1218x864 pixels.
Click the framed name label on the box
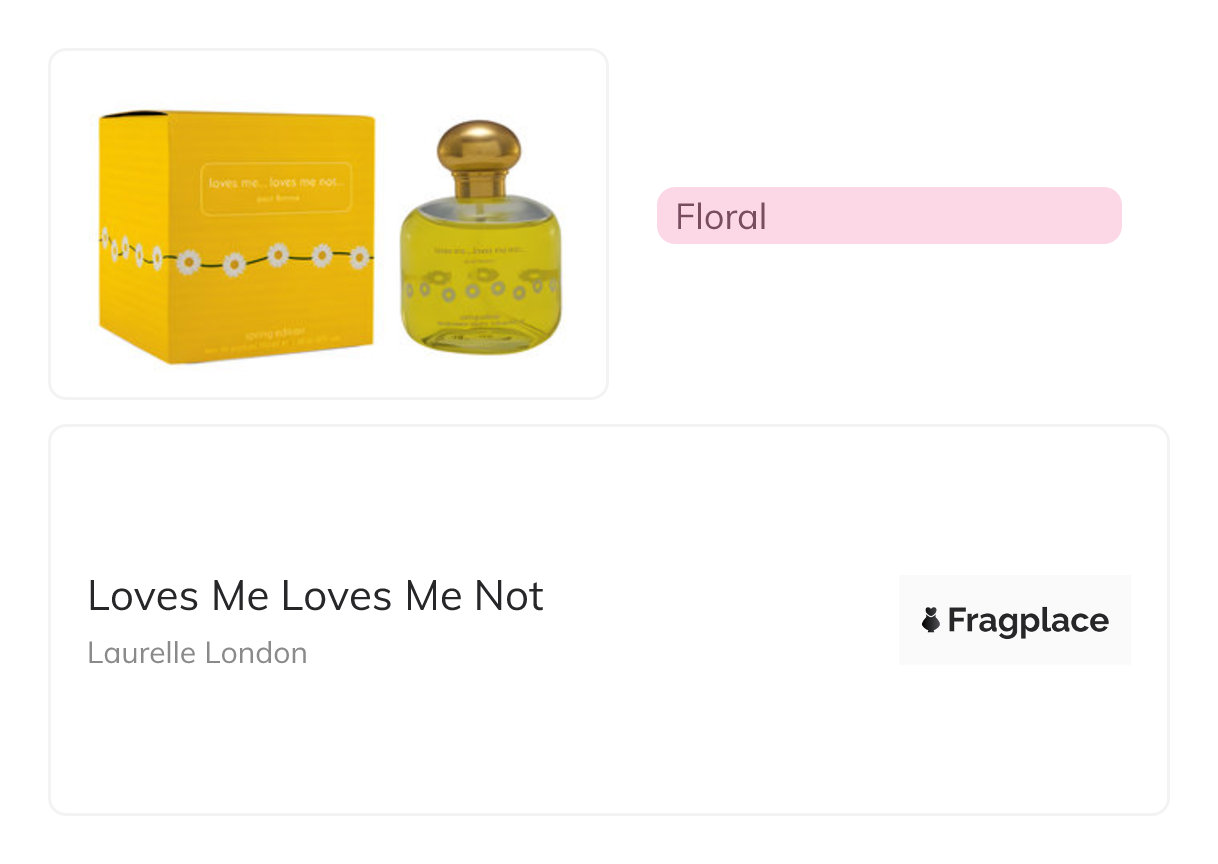click(x=275, y=188)
